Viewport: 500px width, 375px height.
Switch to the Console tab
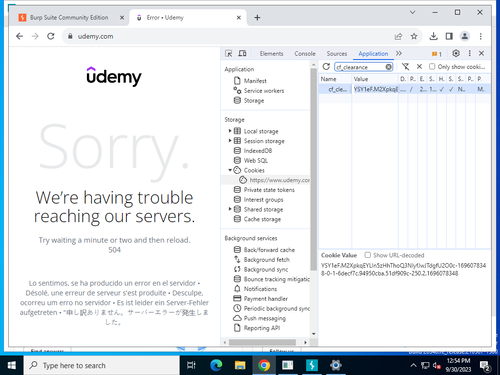pyautogui.click(x=305, y=54)
